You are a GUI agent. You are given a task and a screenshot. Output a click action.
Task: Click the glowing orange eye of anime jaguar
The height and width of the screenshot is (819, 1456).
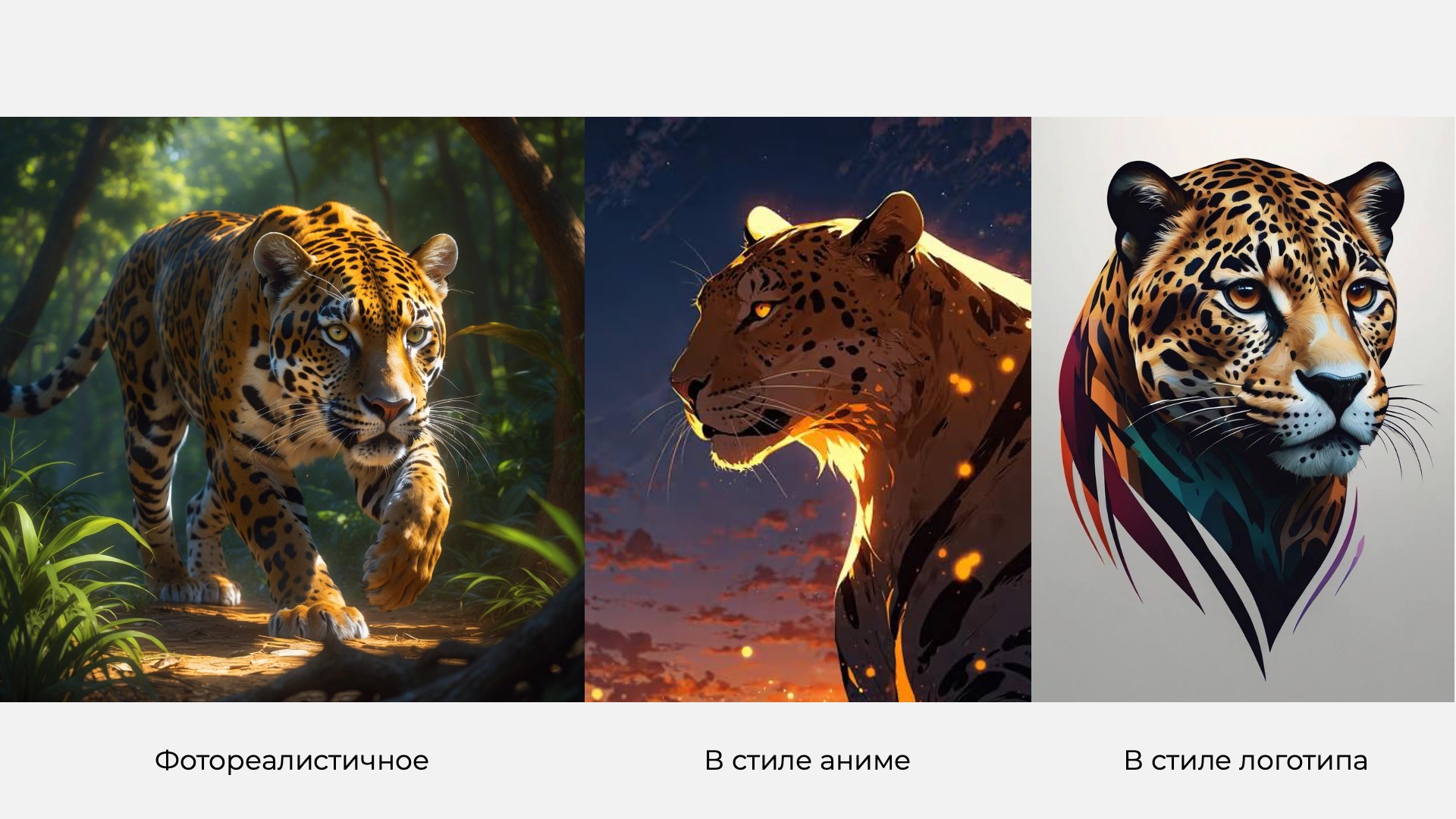[x=762, y=309]
